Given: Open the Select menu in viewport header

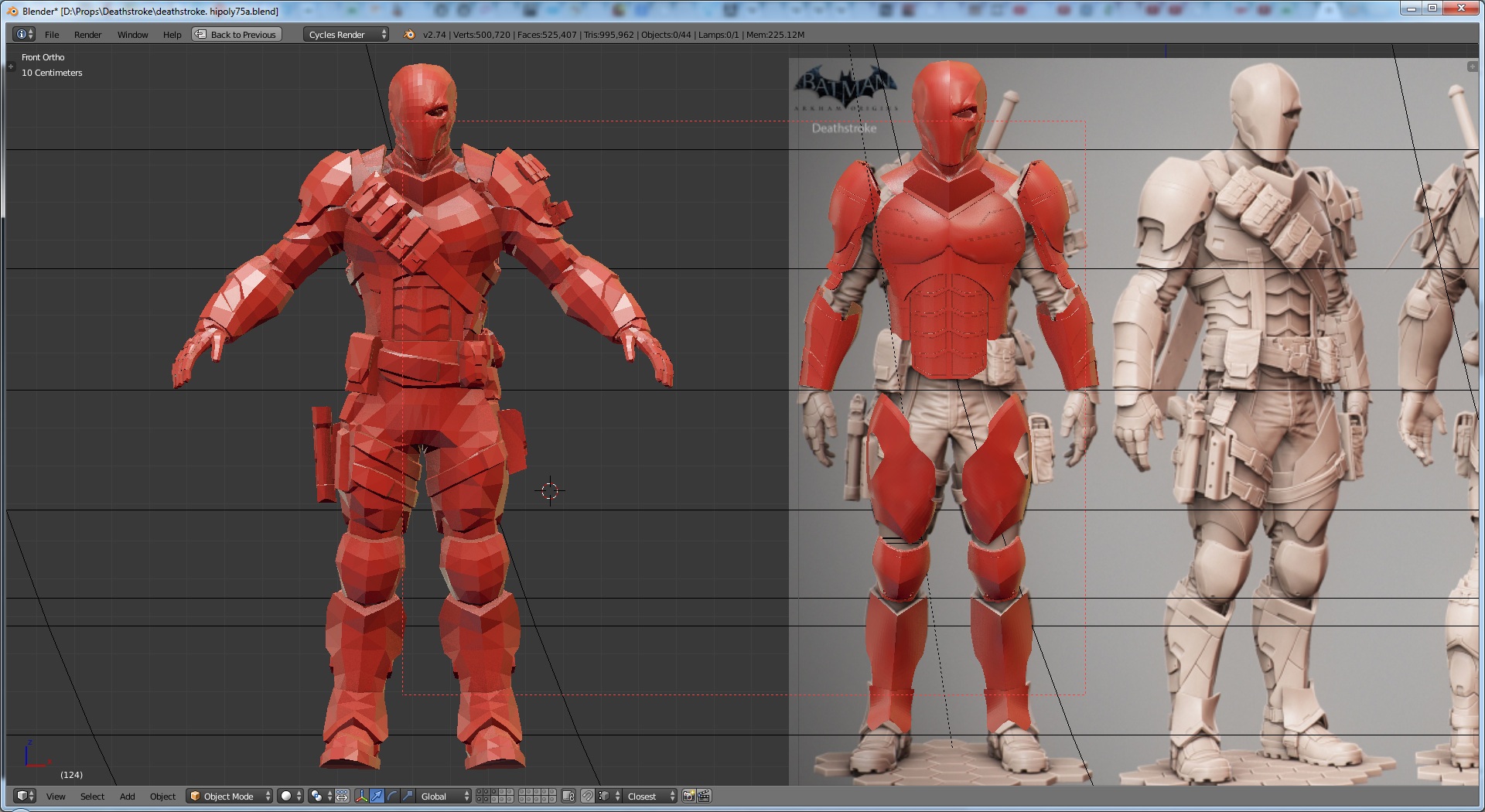Looking at the screenshot, I should click(92, 797).
